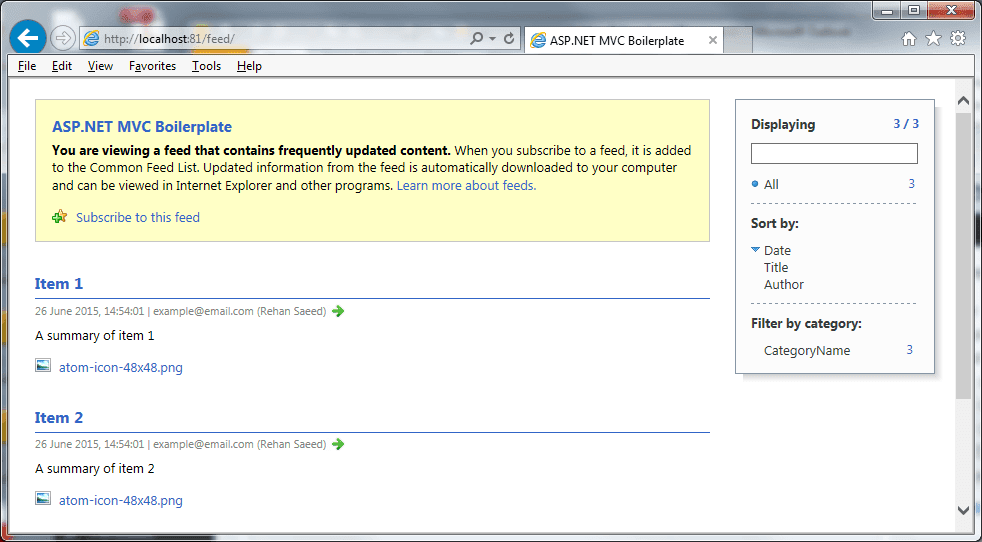Open the Tools gear icon

958,39
